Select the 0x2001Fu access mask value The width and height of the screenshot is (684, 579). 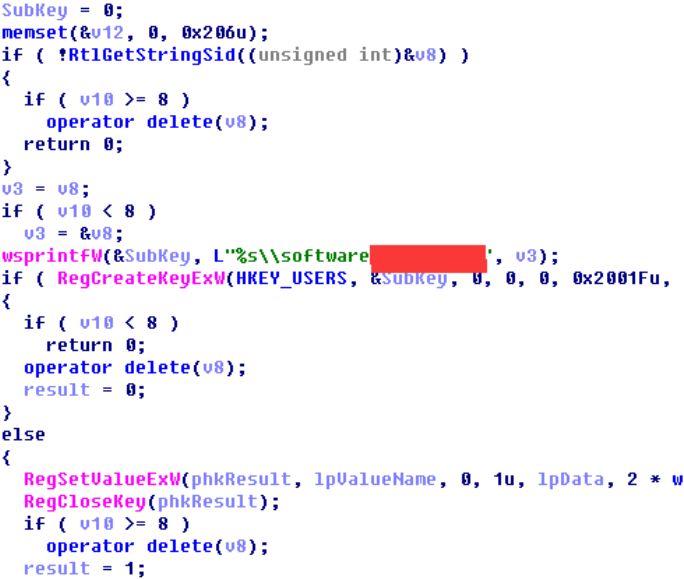coord(616,278)
